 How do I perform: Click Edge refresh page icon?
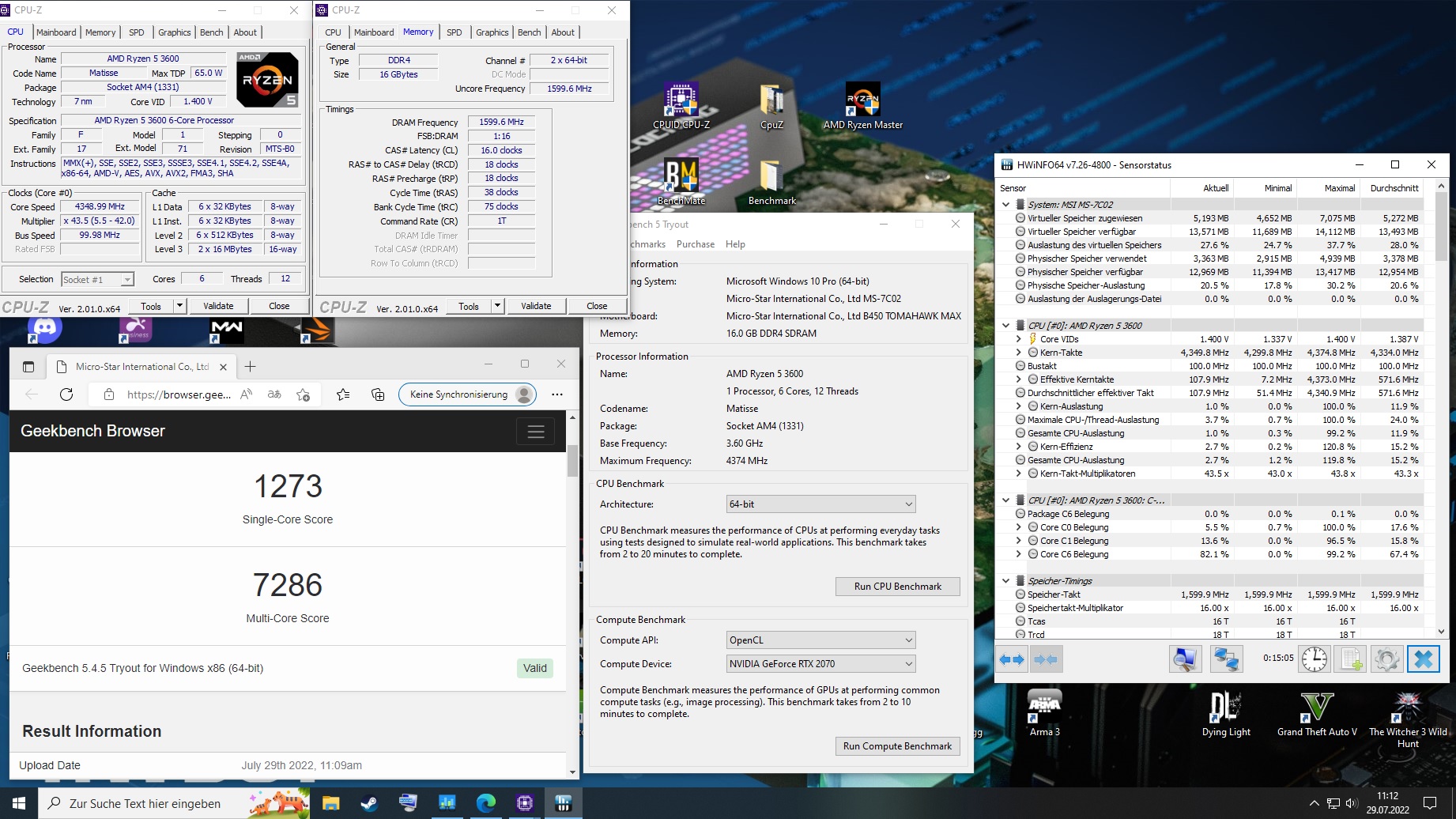[66, 394]
